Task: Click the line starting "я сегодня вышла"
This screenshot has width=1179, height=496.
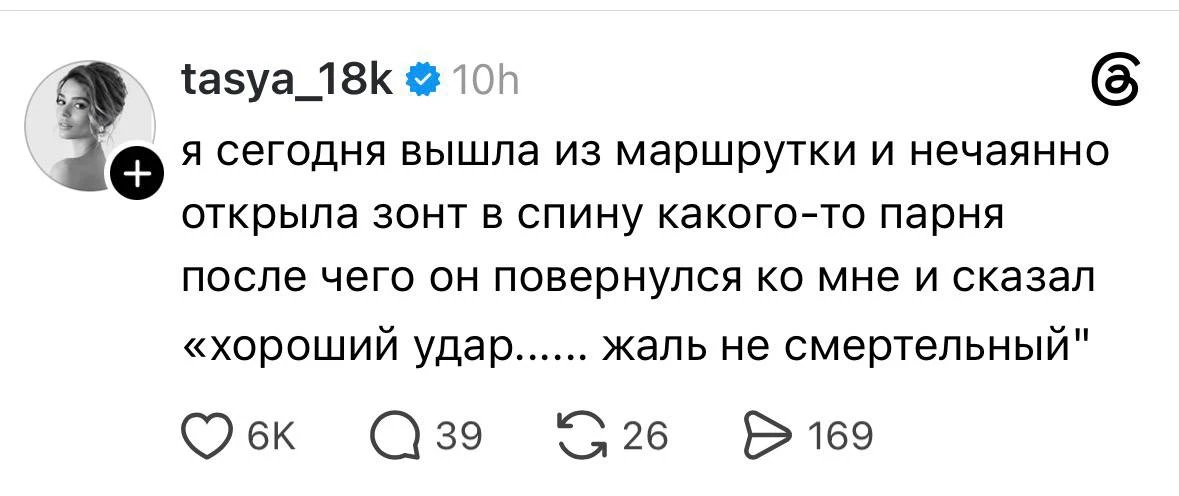Action: (646, 153)
